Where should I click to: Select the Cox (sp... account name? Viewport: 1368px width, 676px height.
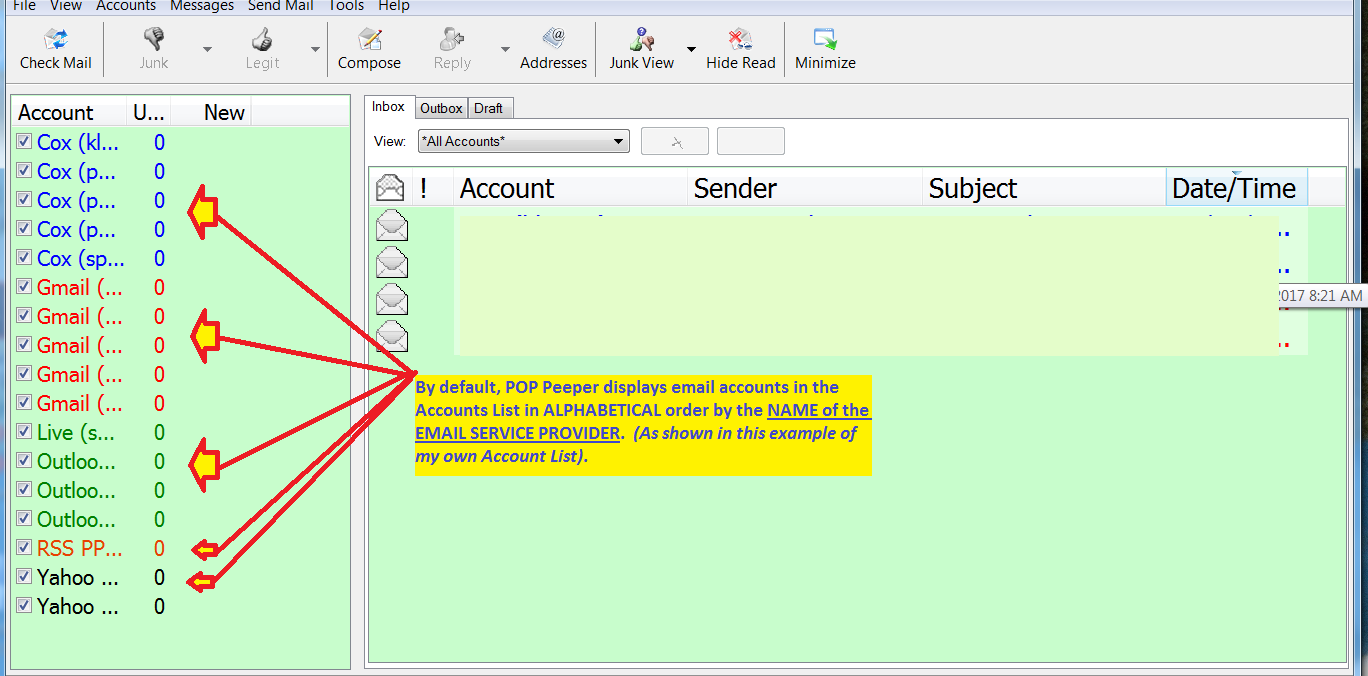[81, 258]
